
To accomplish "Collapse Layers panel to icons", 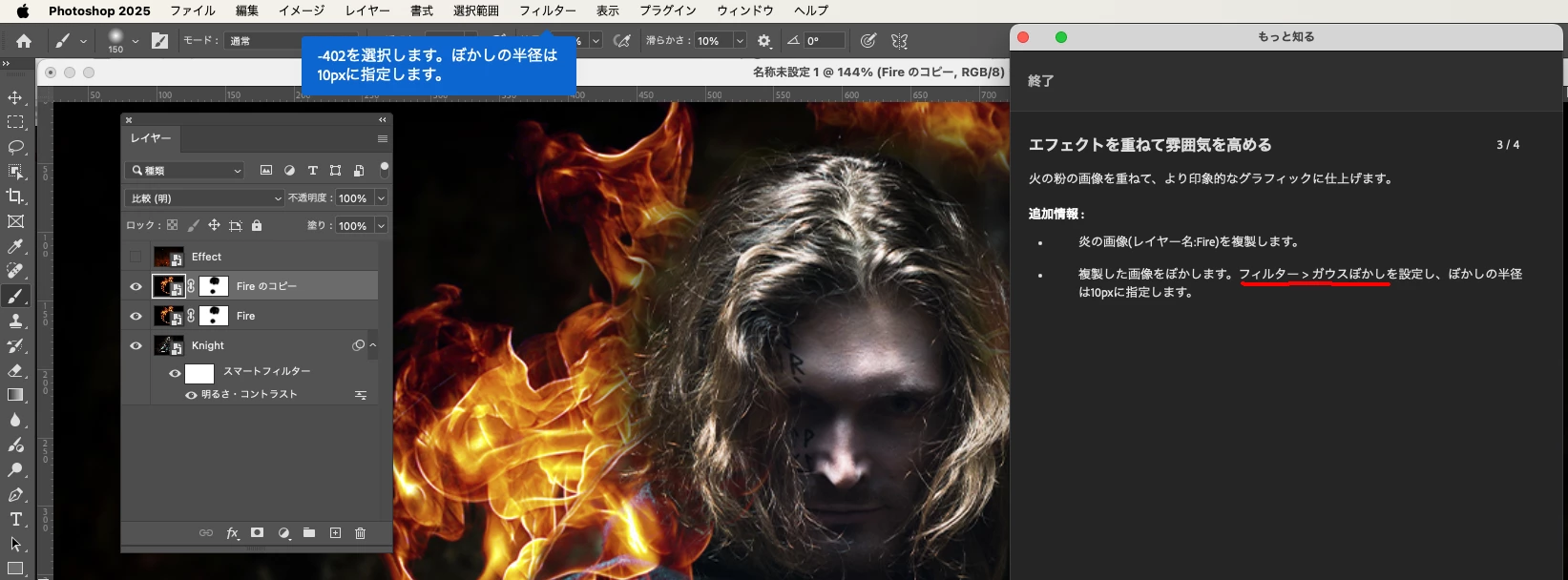I will [x=383, y=120].
